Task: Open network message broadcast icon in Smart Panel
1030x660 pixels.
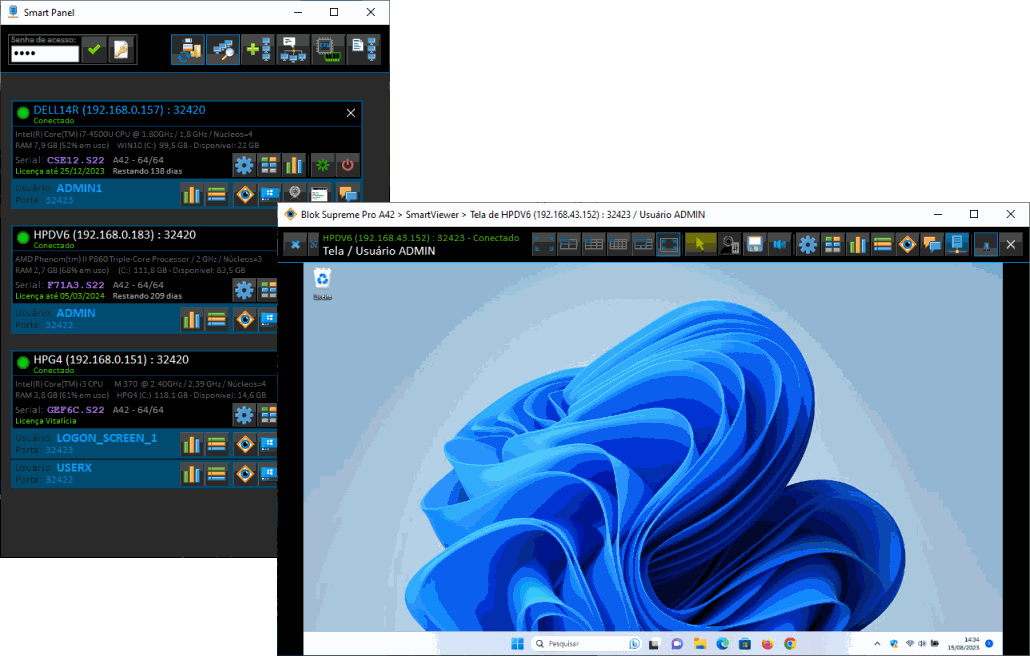Action: pyautogui.click(x=293, y=50)
